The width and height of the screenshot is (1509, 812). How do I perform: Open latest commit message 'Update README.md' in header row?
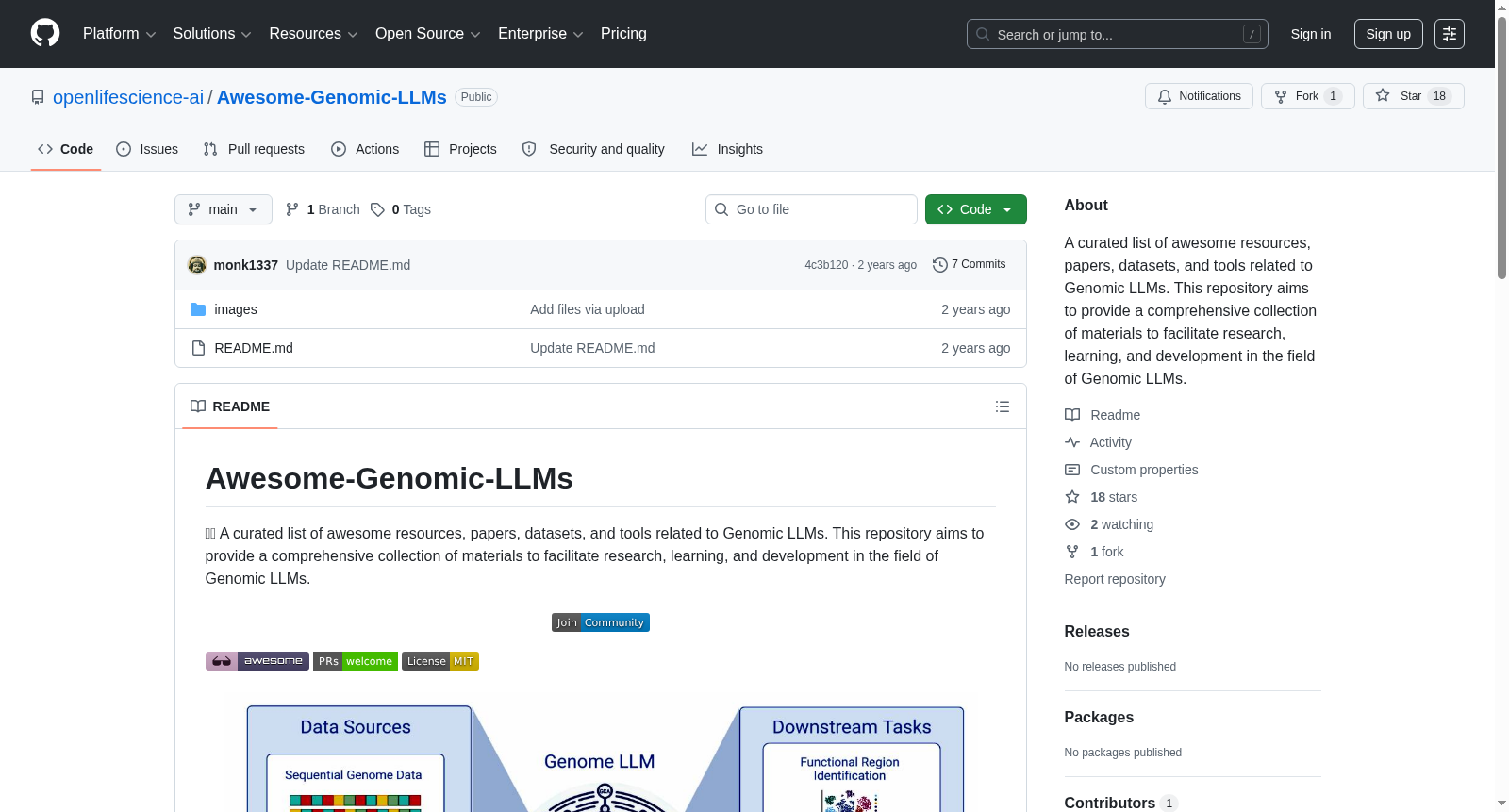(348, 265)
